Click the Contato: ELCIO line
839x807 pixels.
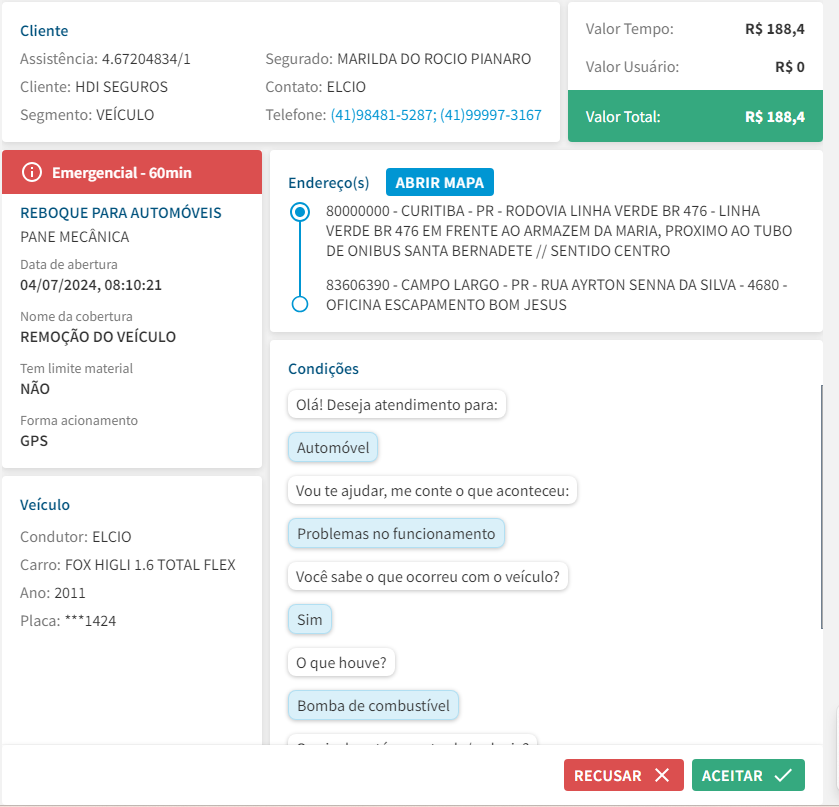(315, 87)
